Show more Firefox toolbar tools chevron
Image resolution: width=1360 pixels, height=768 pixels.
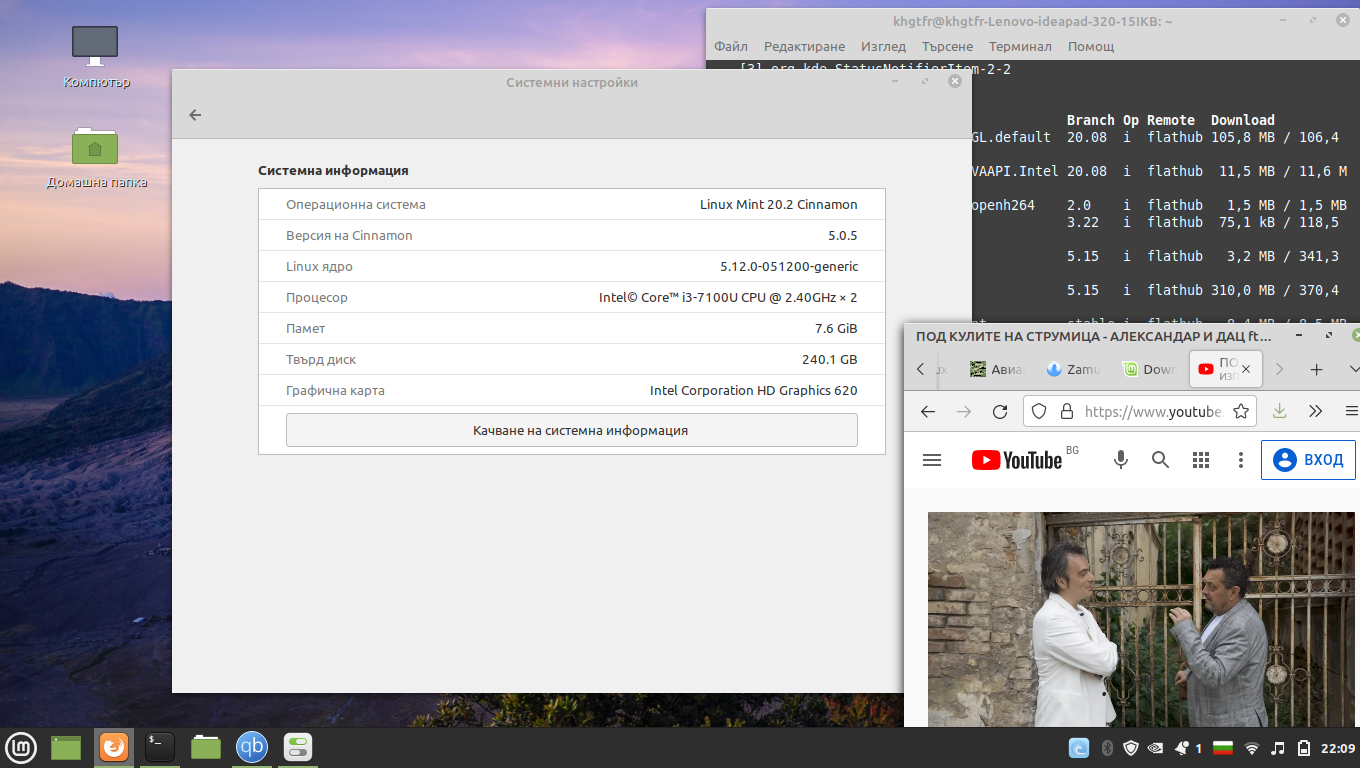click(1315, 411)
